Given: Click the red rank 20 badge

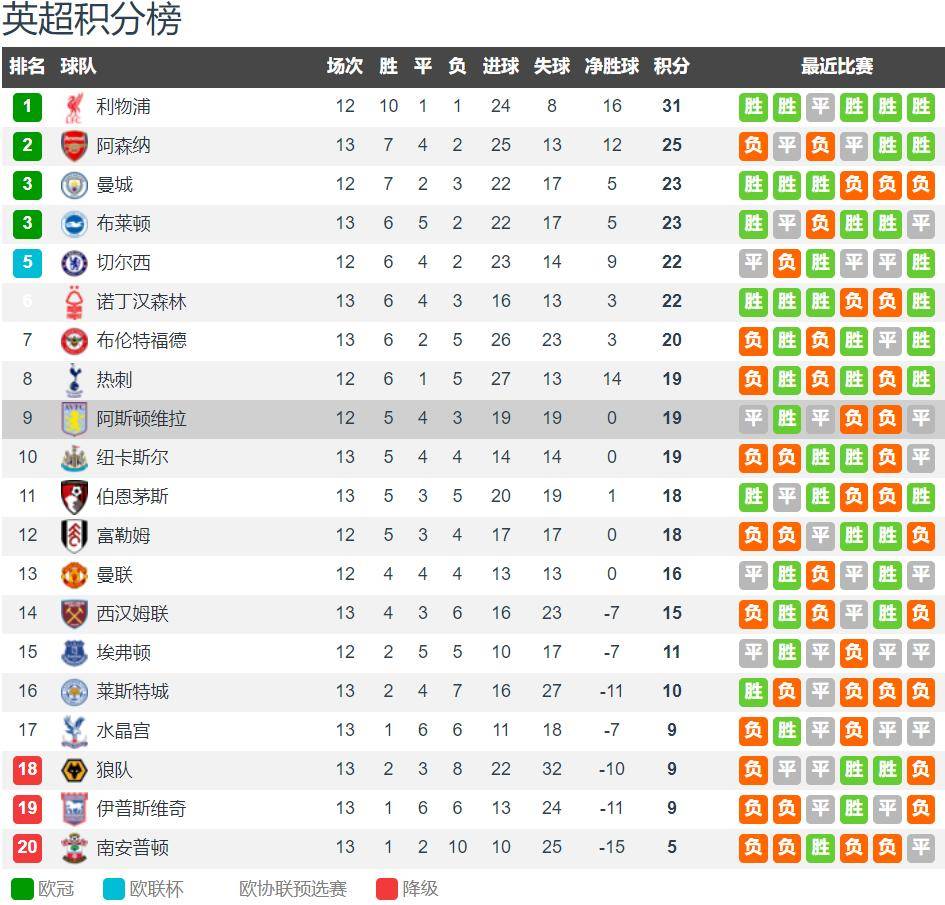Looking at the screenshot, I should (27, 848).
